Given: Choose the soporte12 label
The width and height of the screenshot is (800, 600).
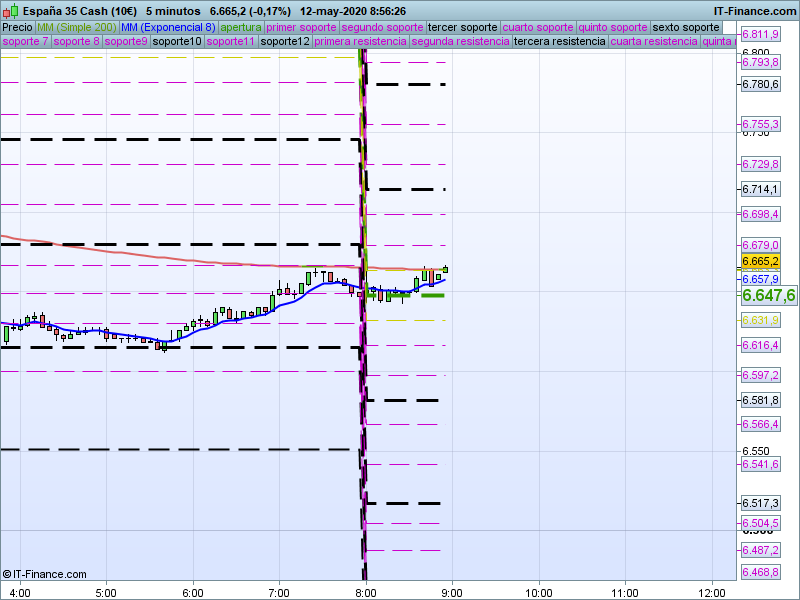Looking at the screenshot, I should 285,41.
